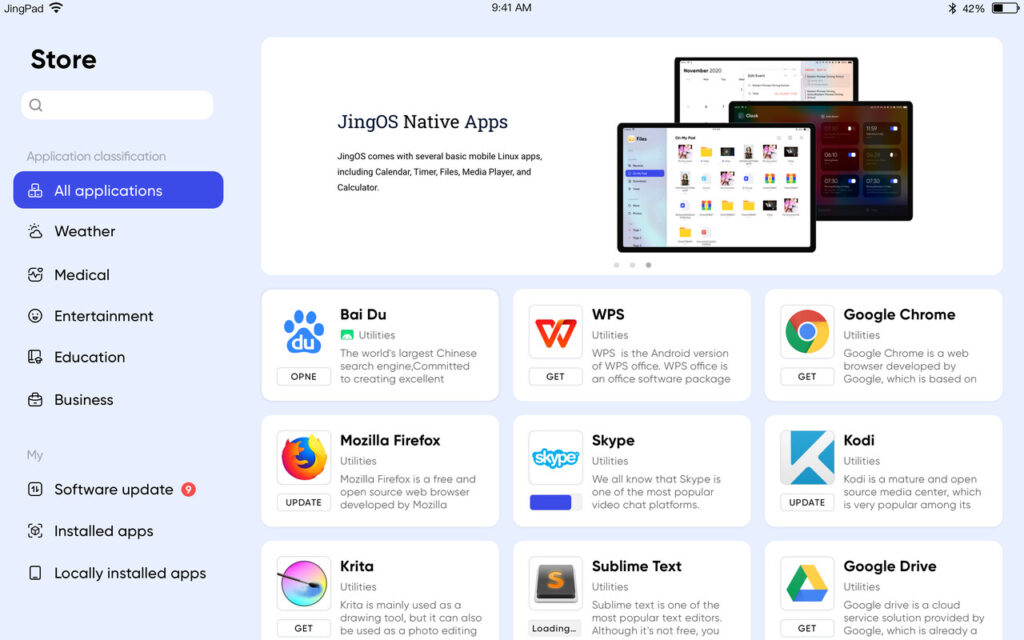The width and height of the screenshot is (1024, 640).
Task: Click the Bai Du app title
Action: click(x=363, y=315)
